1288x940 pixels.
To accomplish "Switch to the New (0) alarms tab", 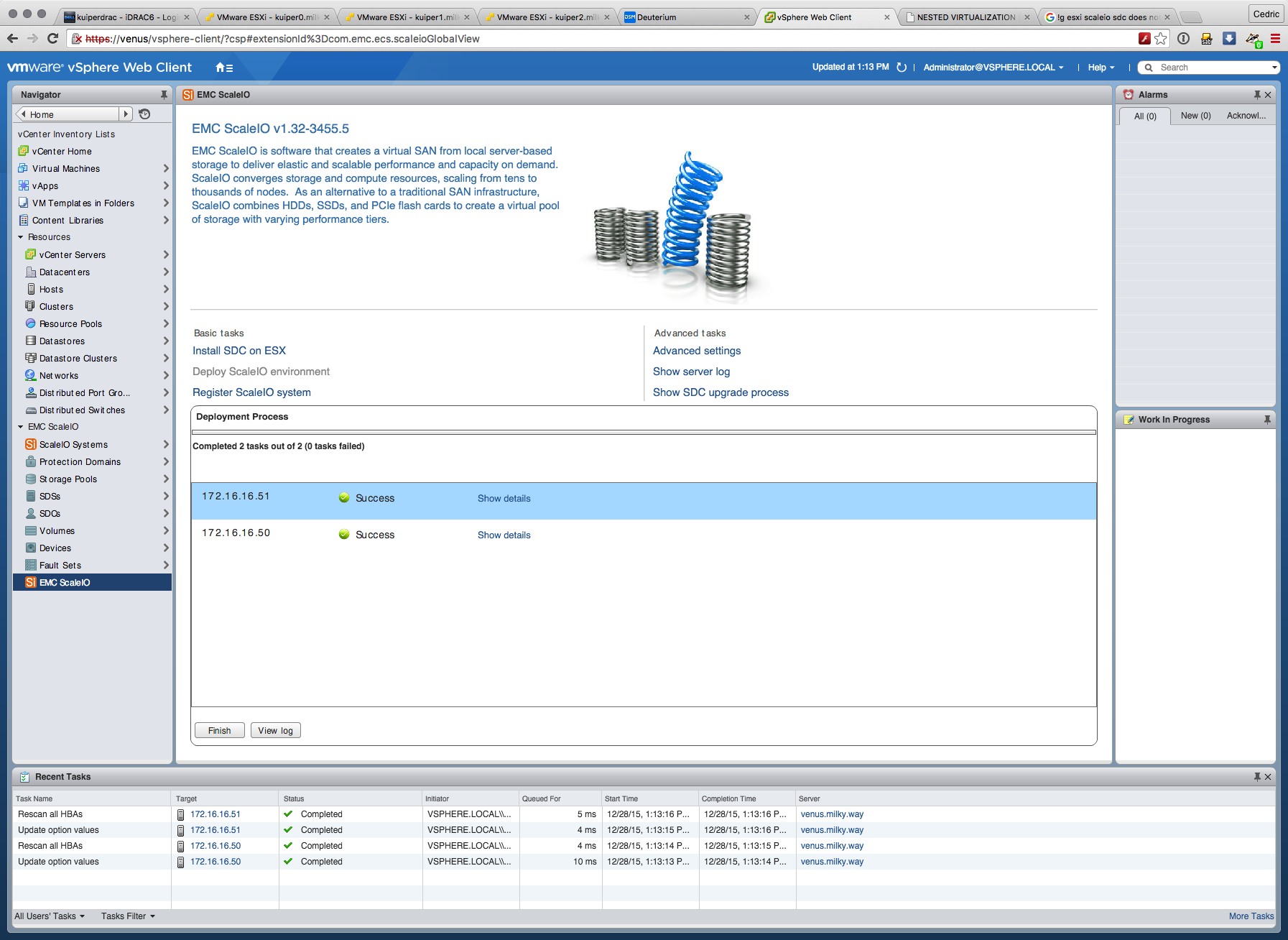I will 1195,116.
